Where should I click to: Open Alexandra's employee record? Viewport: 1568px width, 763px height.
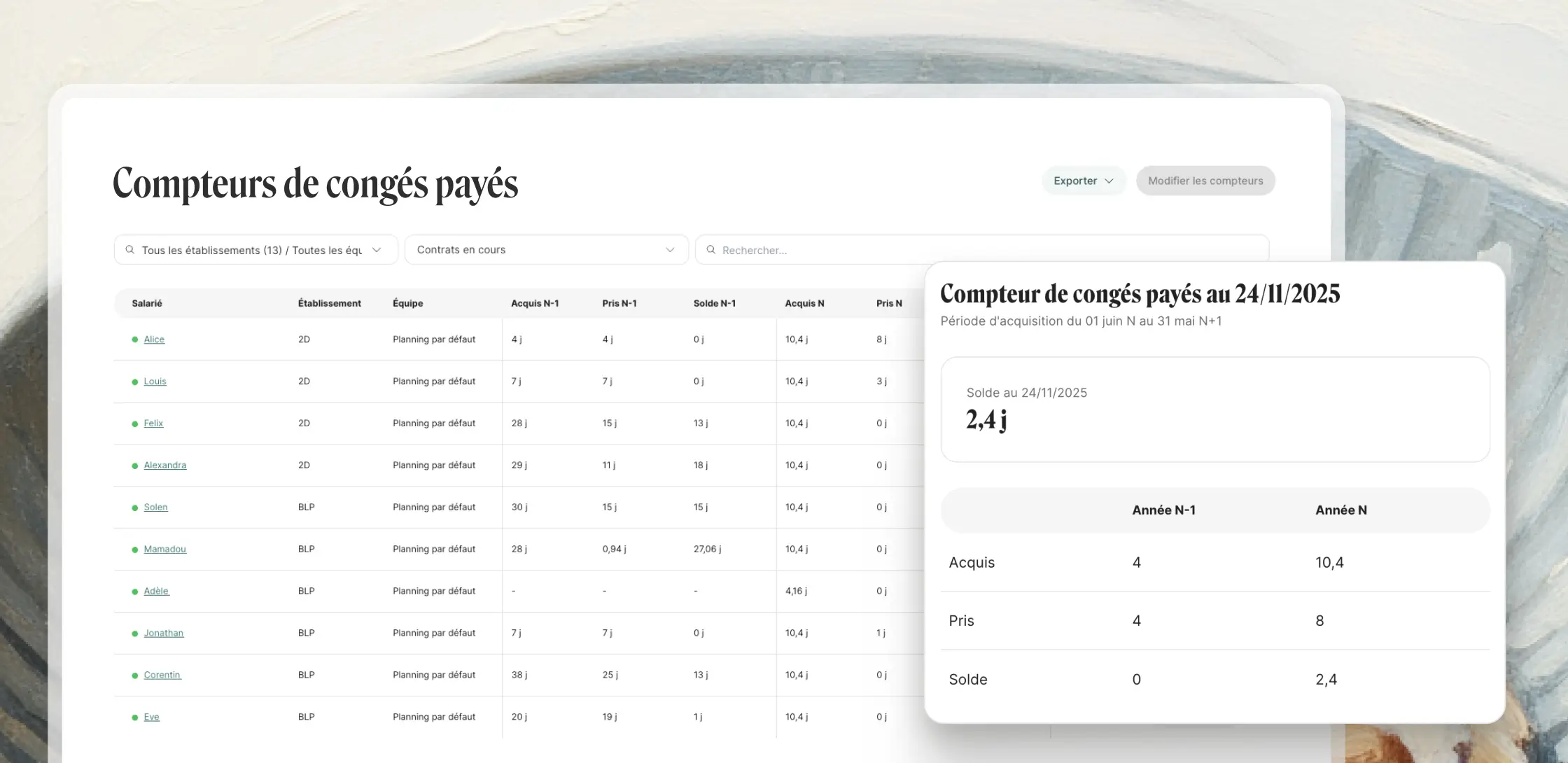click(164, 465)
